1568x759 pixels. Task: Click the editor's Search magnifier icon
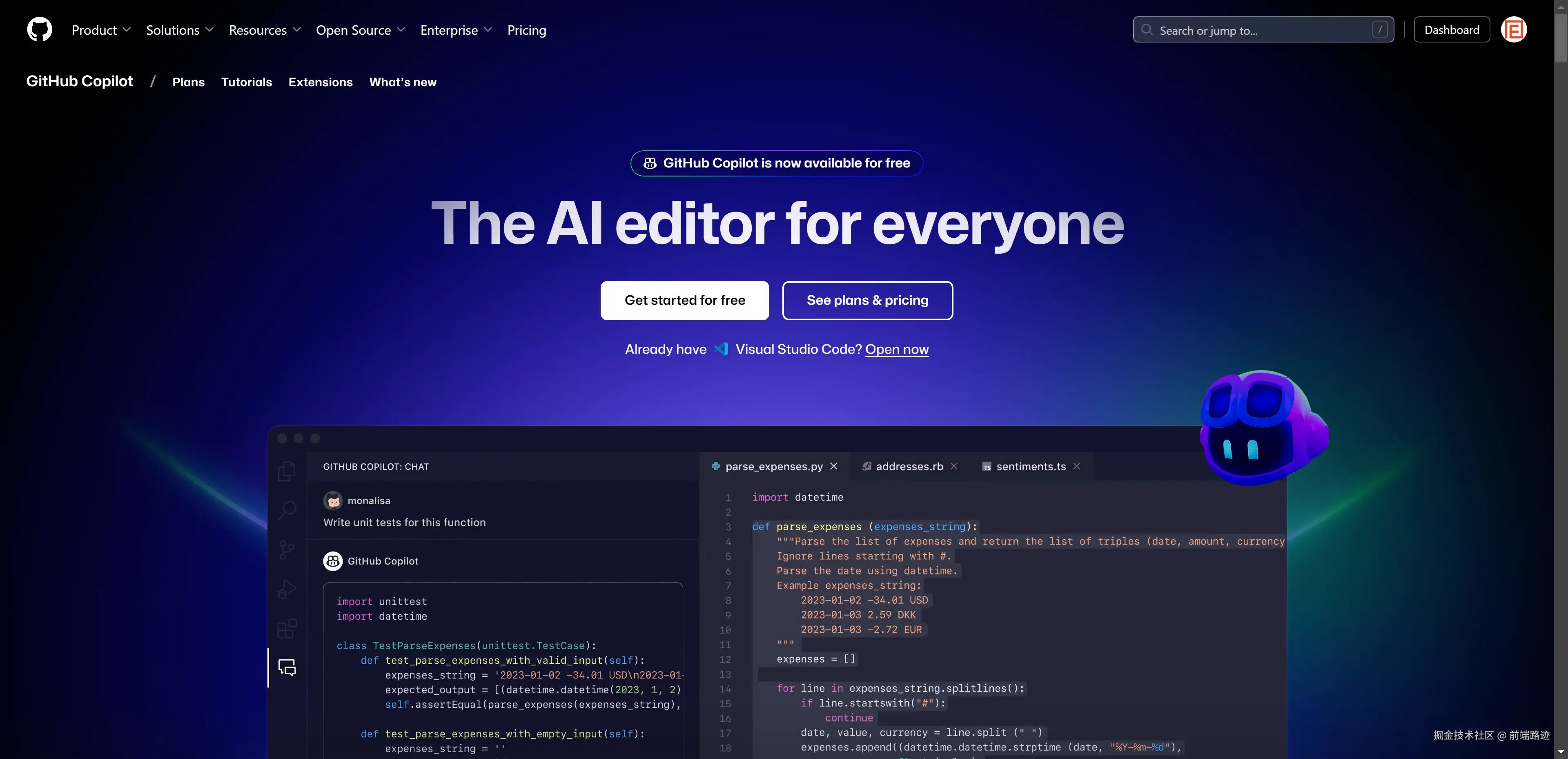click(x=287, y=510)
